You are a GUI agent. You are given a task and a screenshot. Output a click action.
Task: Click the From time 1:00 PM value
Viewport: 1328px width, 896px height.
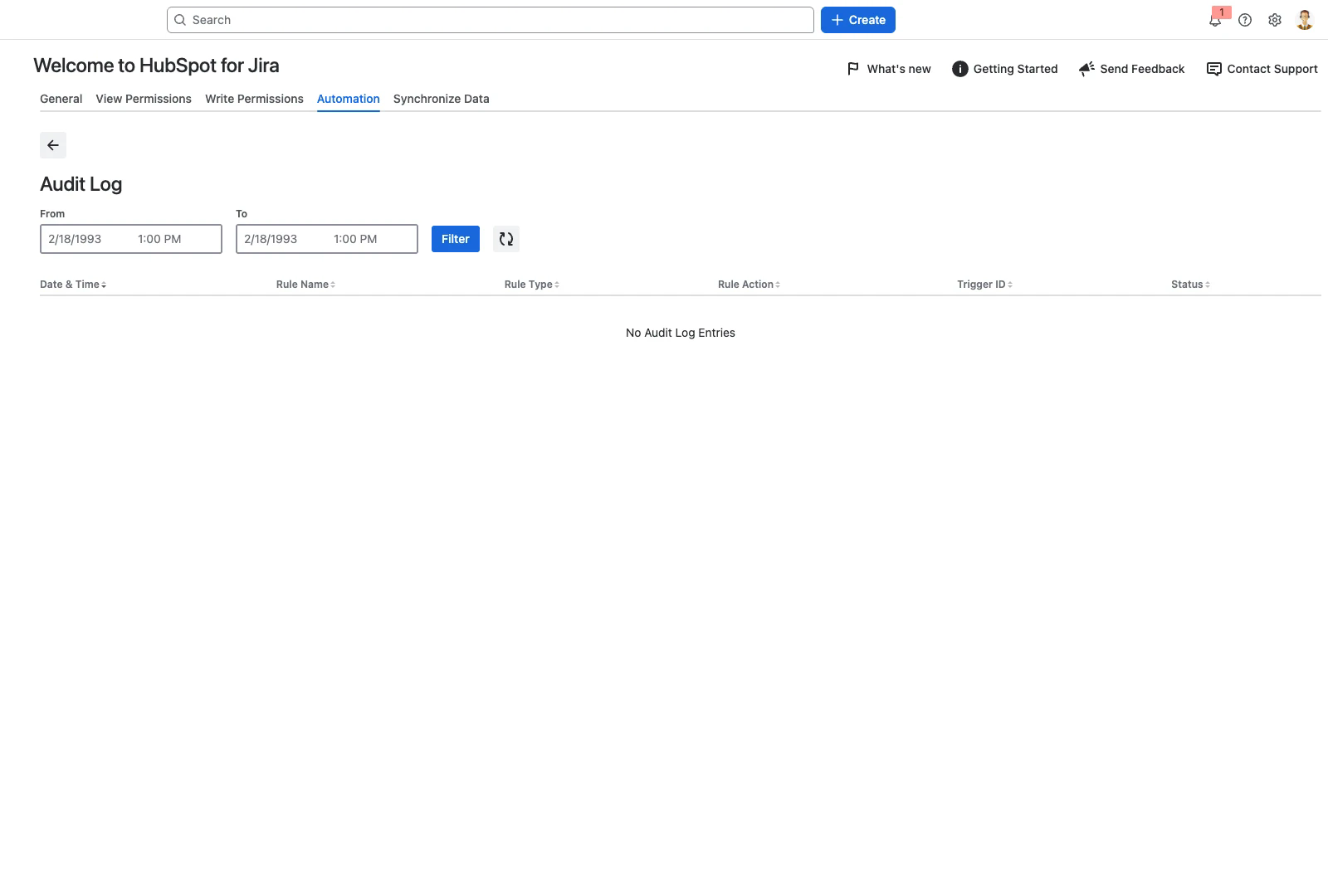(x=159, y=239)
